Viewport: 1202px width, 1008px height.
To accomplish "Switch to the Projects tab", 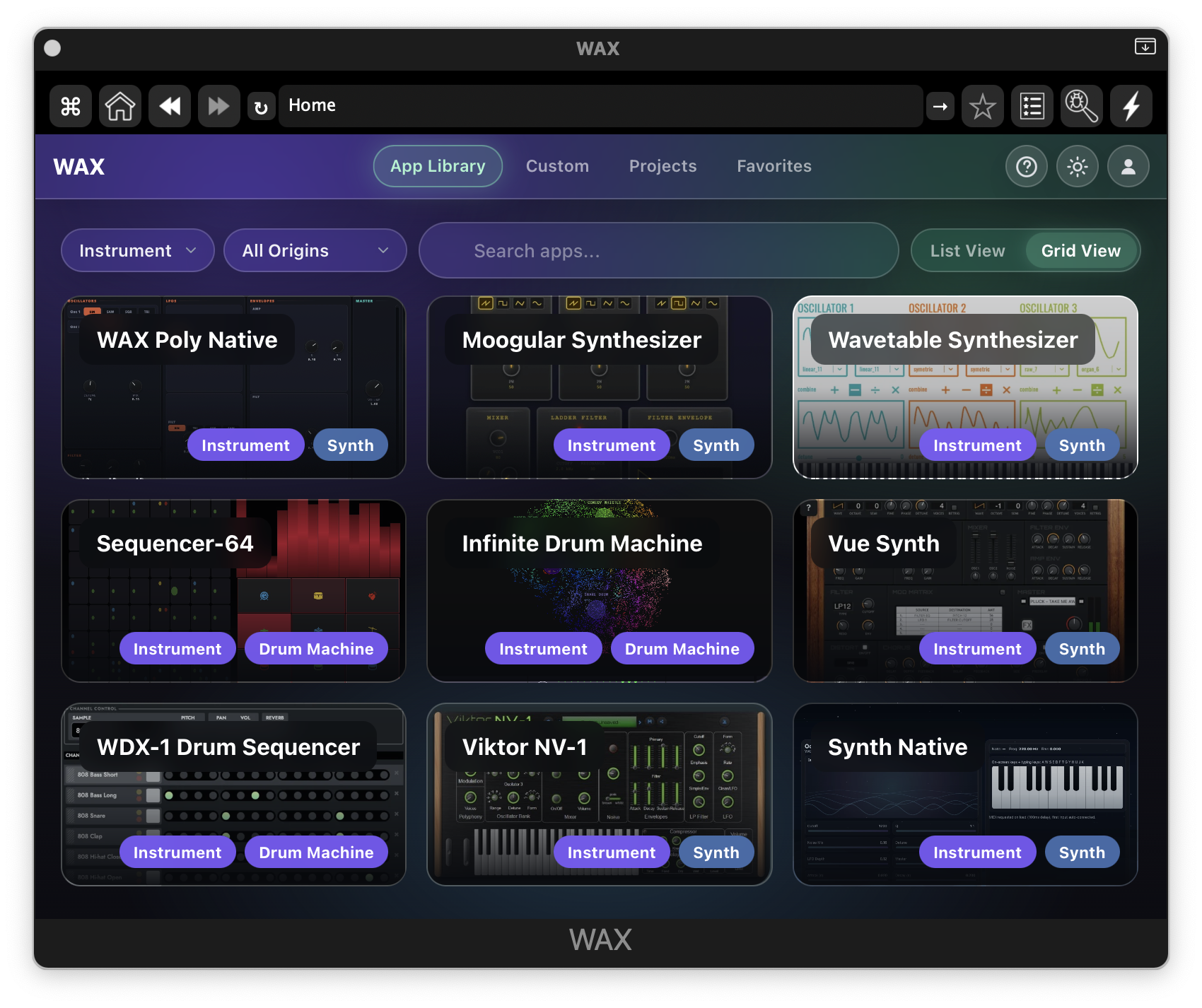I will [663, 166].
